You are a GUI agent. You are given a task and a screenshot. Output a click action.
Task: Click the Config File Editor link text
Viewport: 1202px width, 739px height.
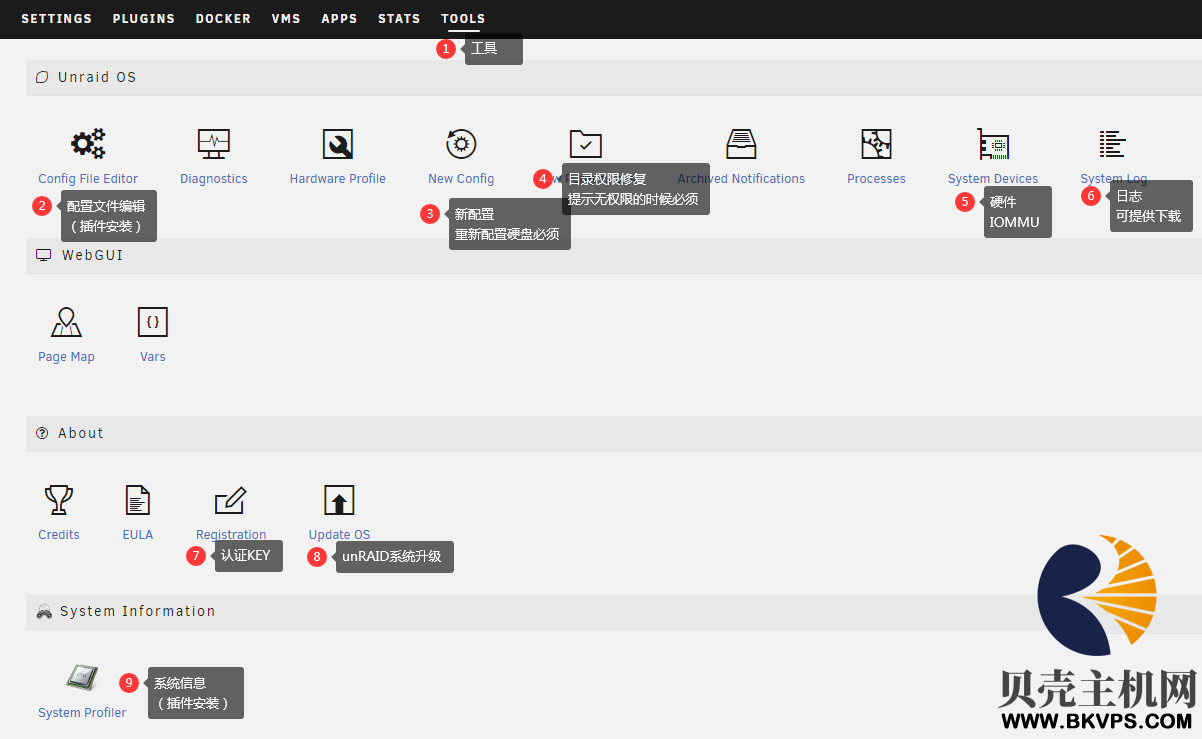click(x=88, y=179)
